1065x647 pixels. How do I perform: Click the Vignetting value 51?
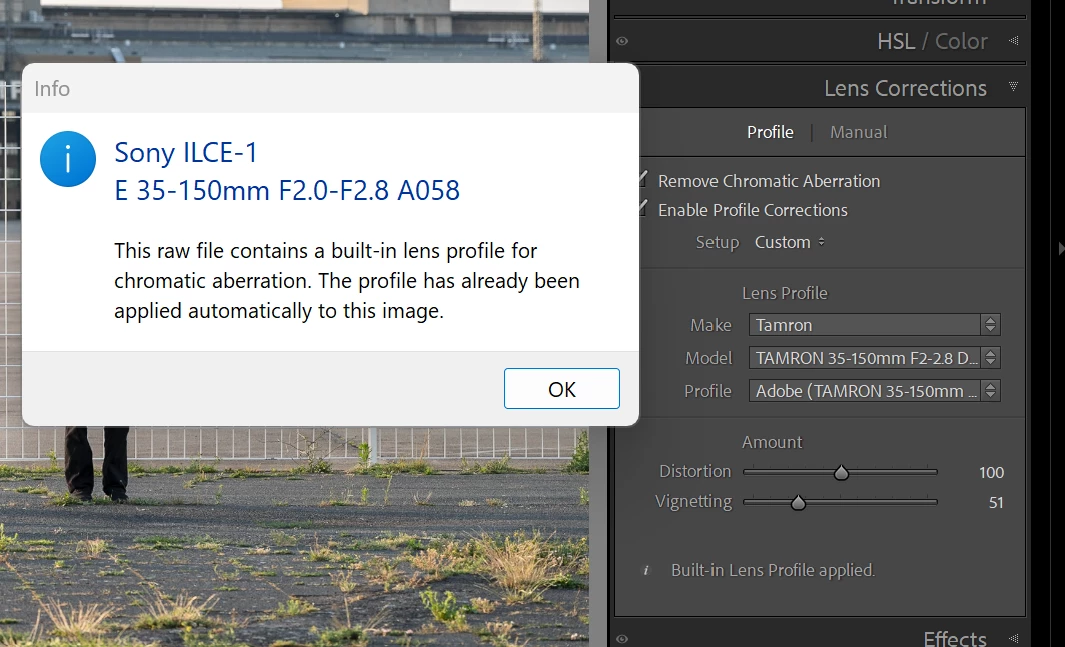[x=996, y=502]
